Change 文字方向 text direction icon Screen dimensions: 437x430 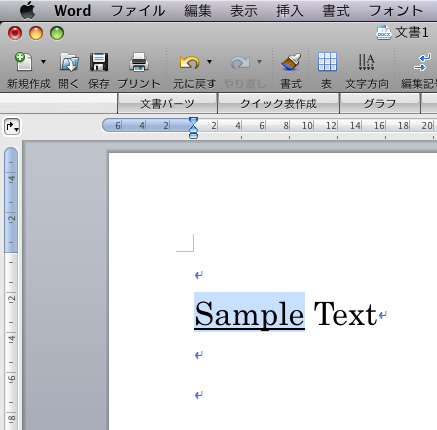tap(366, 62)
